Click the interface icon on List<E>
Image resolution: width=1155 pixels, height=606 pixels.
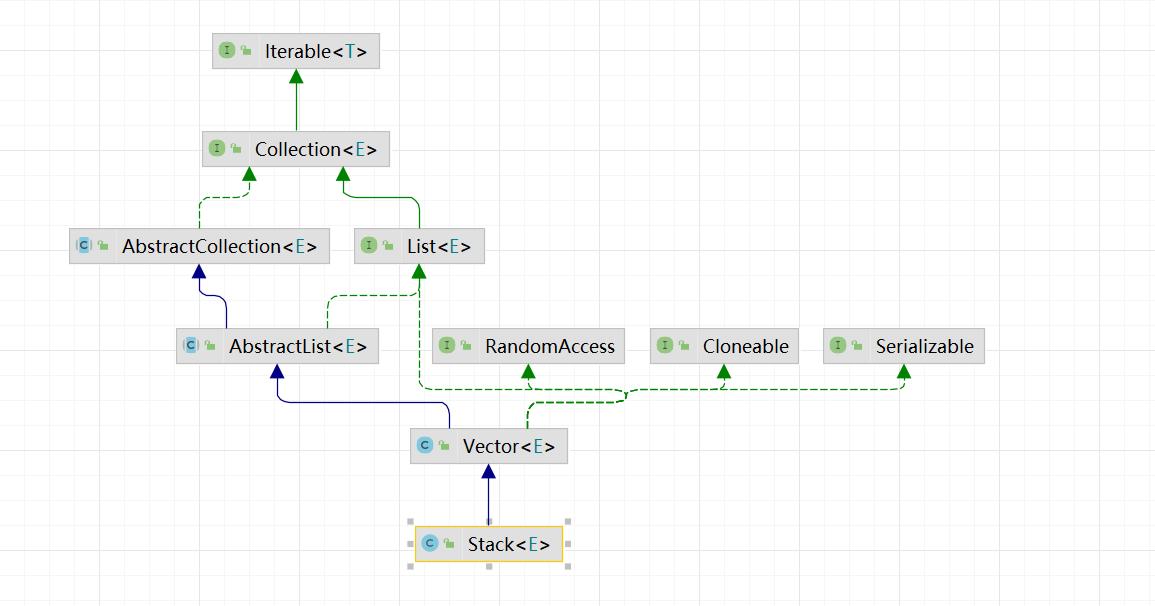(x=369, y=245)
